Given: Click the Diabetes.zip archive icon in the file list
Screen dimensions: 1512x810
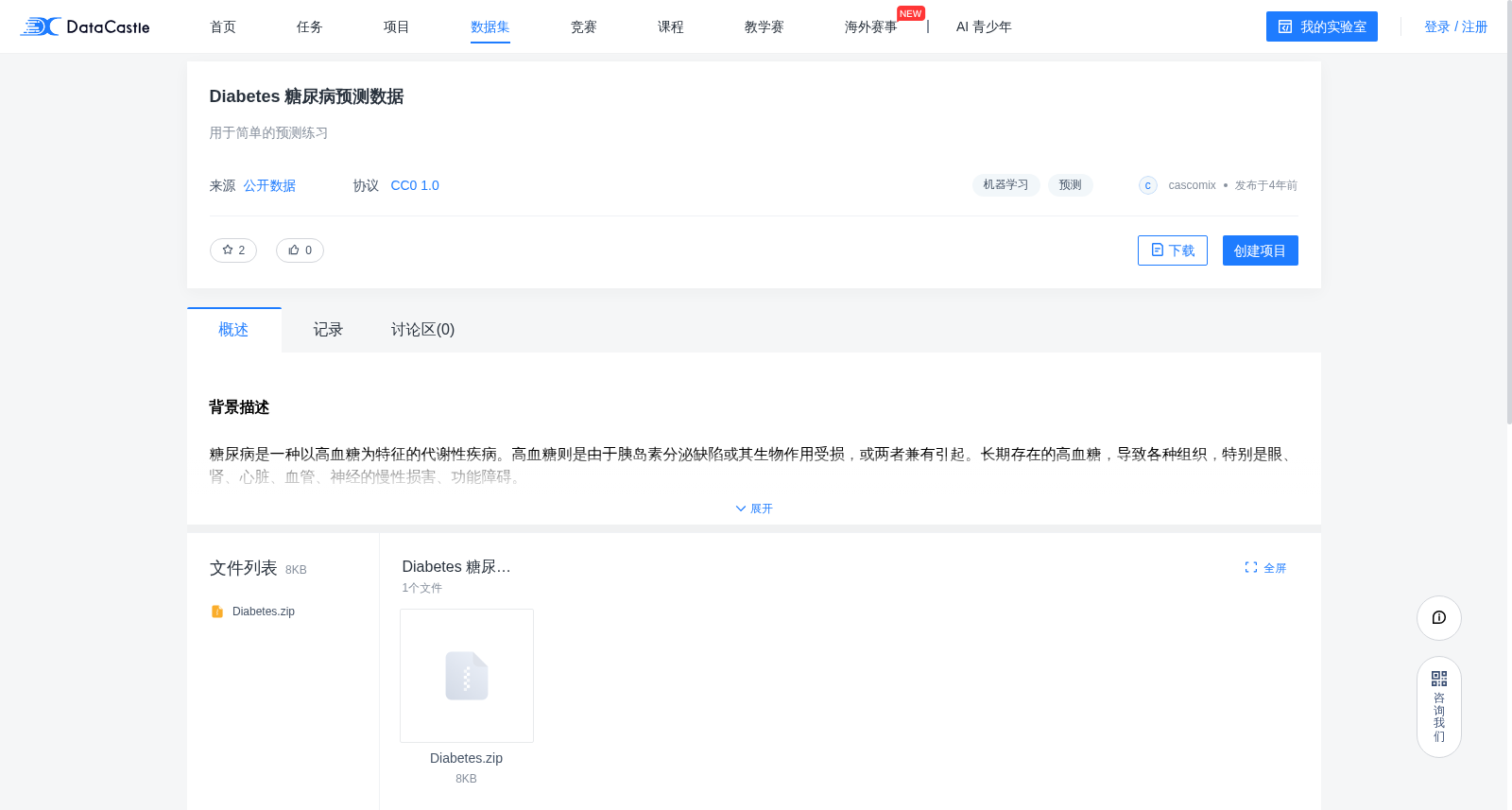Looking at the screenshot, I should tap(217, 612).
